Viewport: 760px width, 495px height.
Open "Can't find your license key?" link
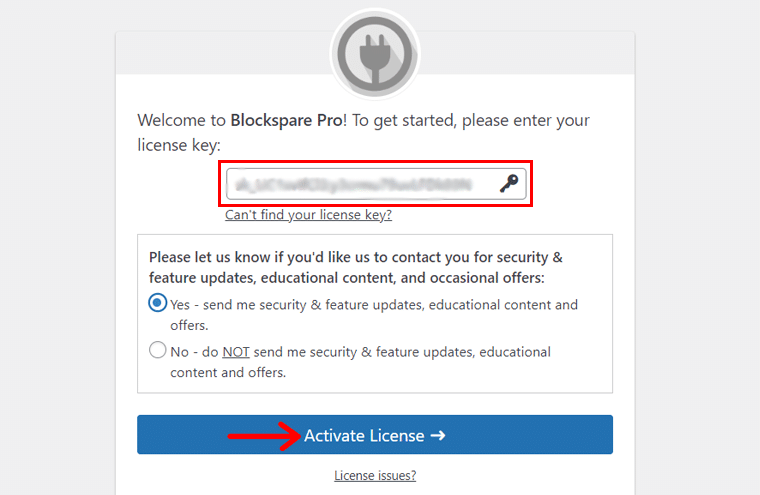[x=308, y=214]
